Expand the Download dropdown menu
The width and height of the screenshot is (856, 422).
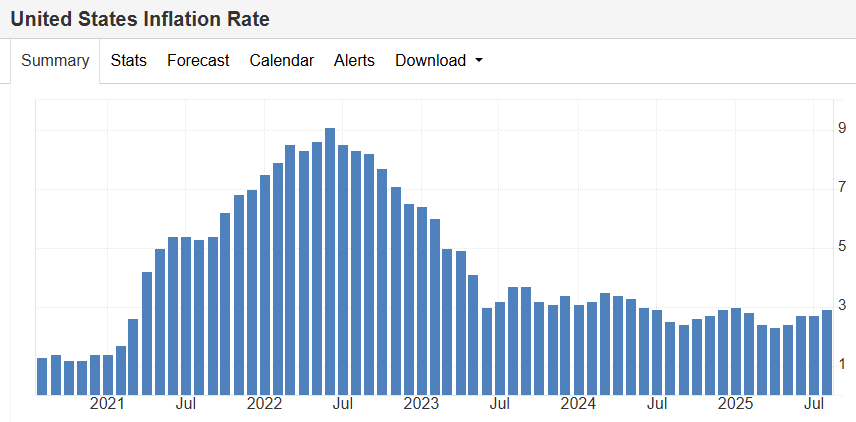(439, 61)
